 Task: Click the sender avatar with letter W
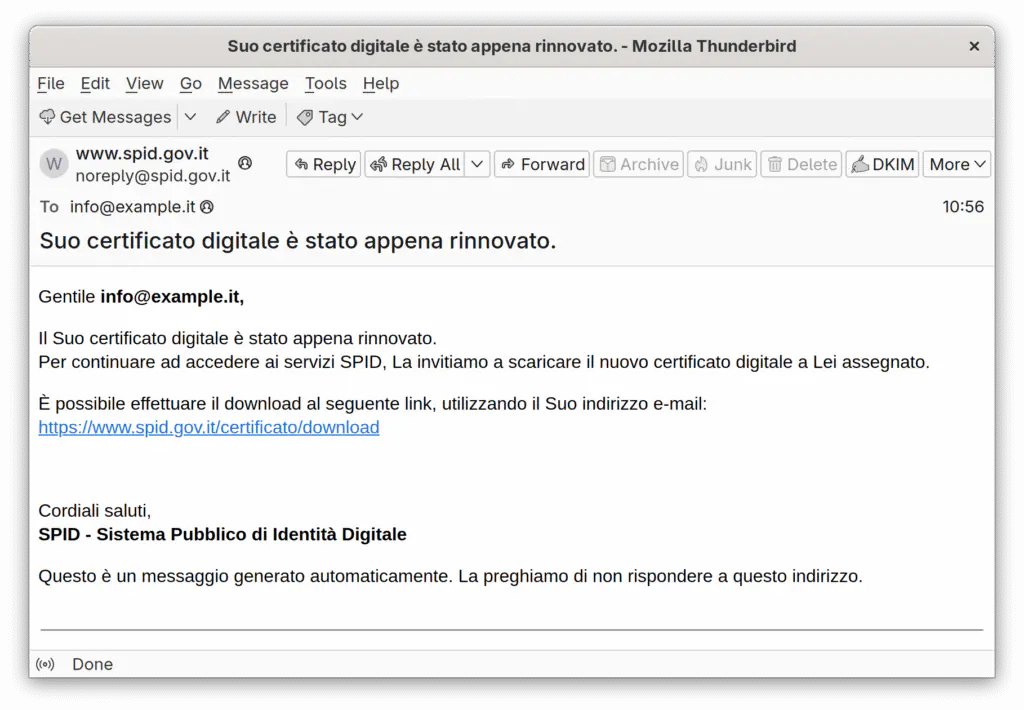coord(54,164)
